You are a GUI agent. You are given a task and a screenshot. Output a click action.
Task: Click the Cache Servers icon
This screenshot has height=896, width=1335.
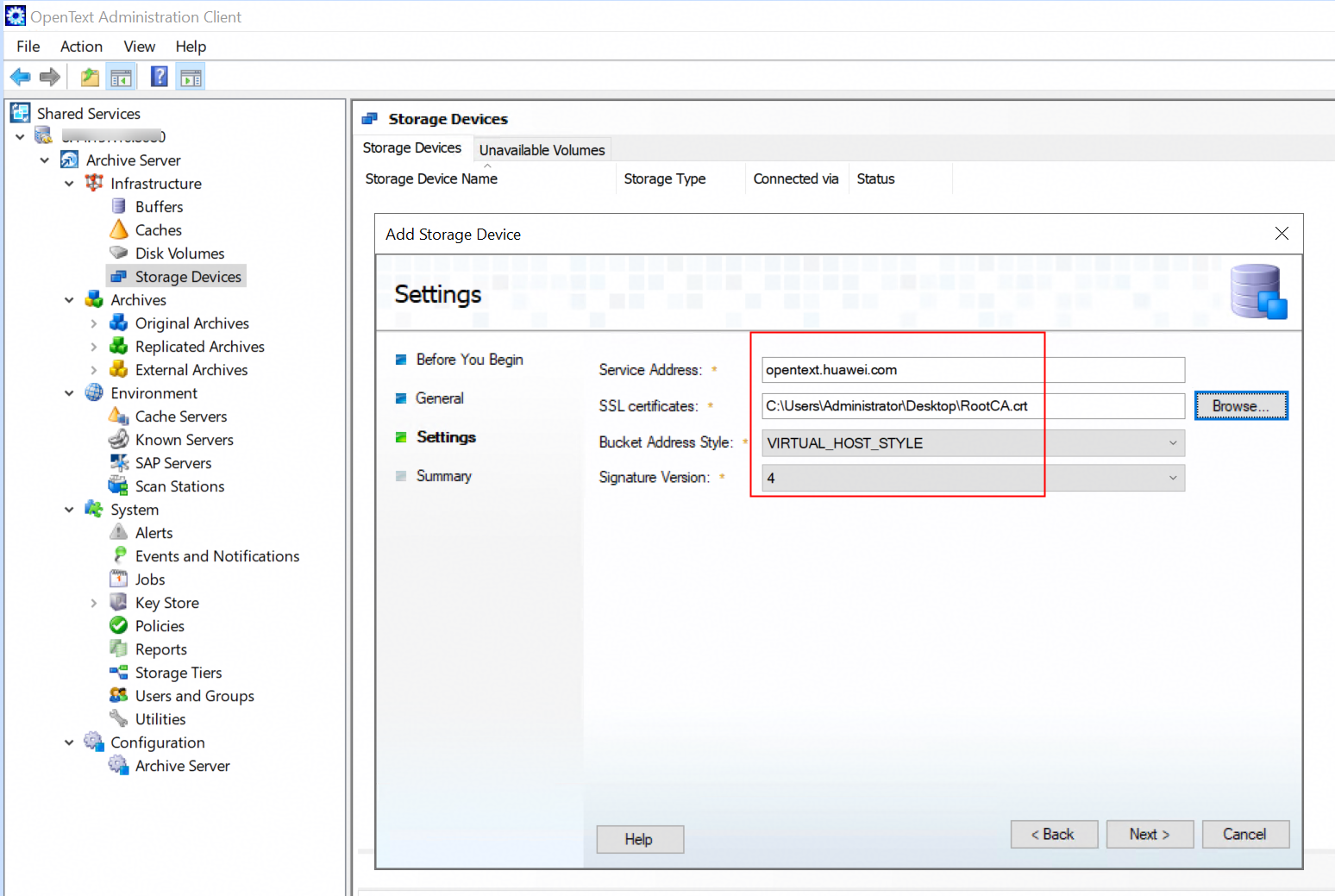[x=119, y=416]
